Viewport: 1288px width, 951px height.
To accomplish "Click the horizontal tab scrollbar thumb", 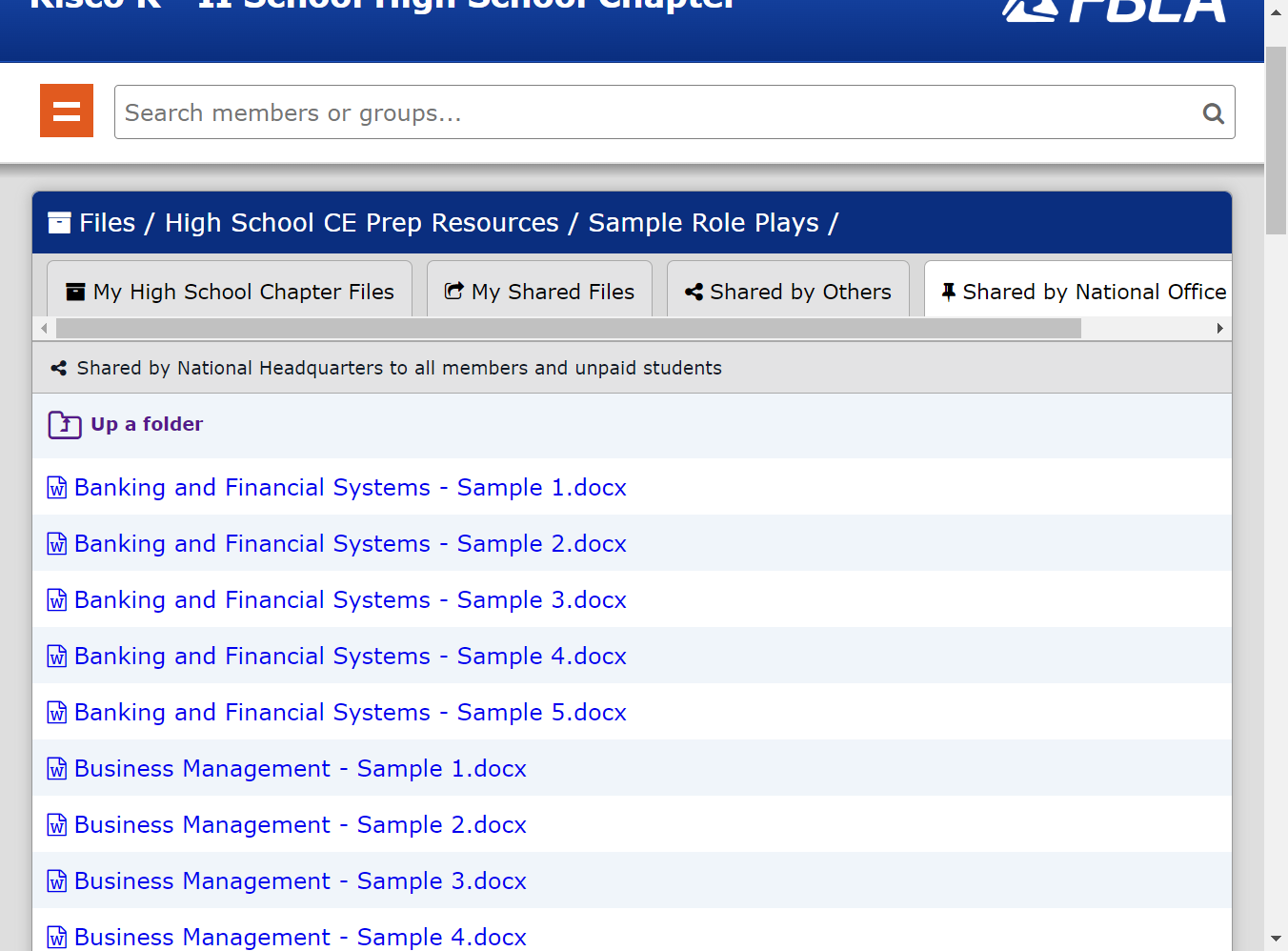I will [569, 329].
